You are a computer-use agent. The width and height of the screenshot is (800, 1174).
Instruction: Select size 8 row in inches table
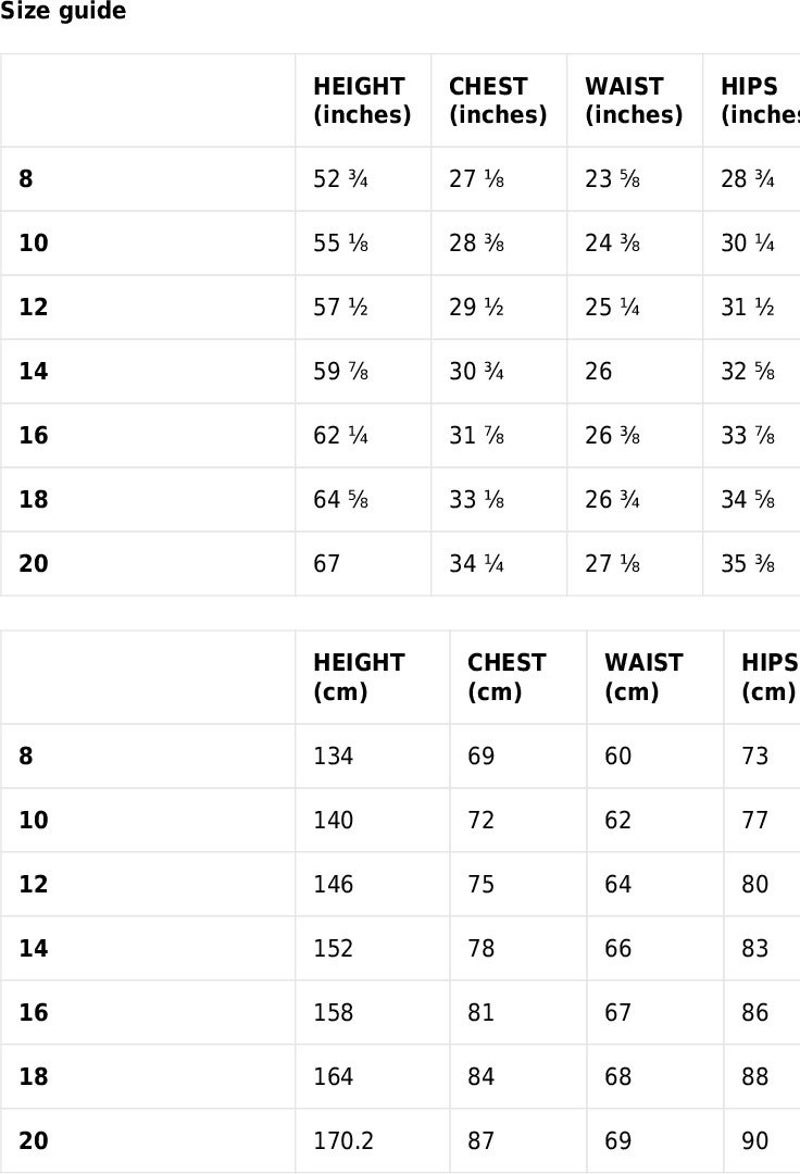point(400,179)
